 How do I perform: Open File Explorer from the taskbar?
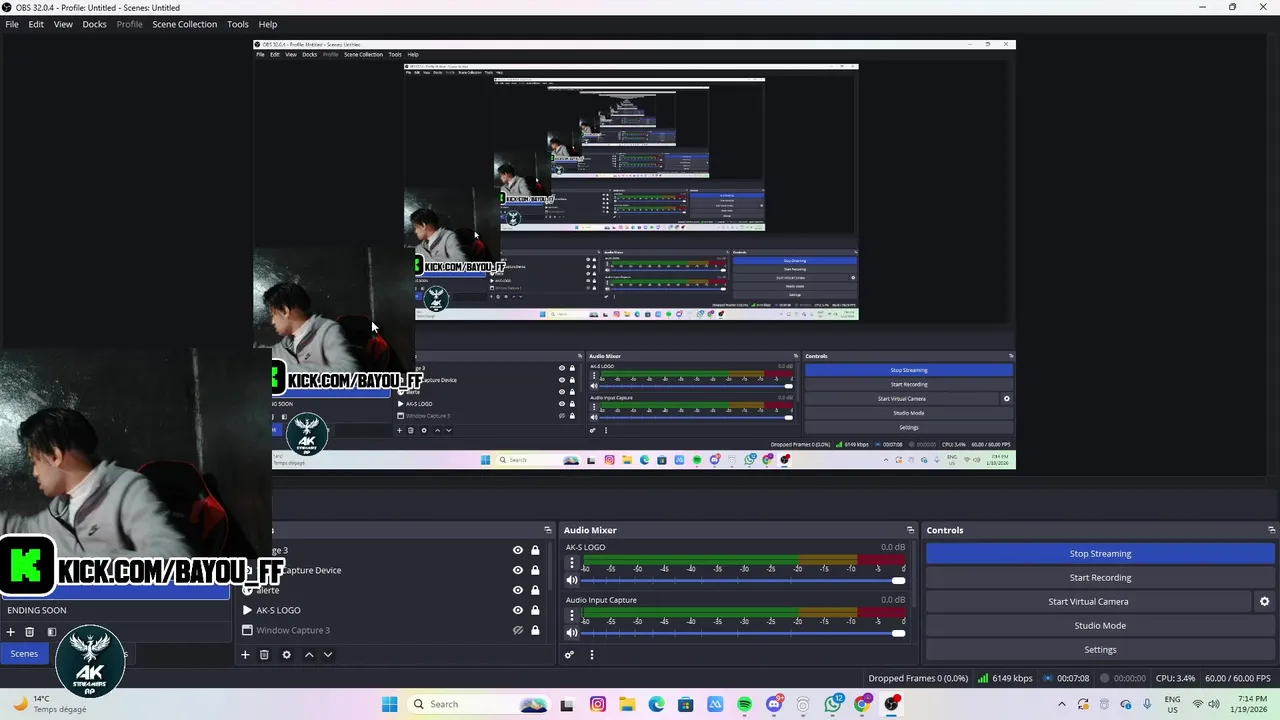(627, 704)
